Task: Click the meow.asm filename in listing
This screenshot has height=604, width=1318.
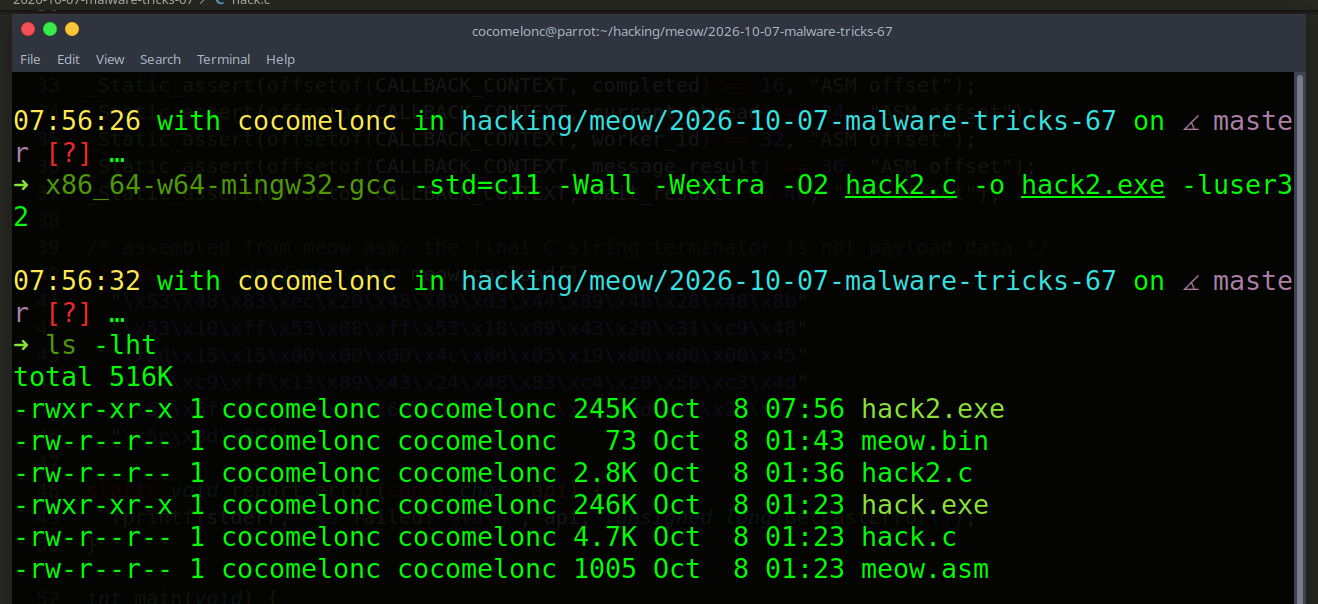Action: click(x=925, y=569)
